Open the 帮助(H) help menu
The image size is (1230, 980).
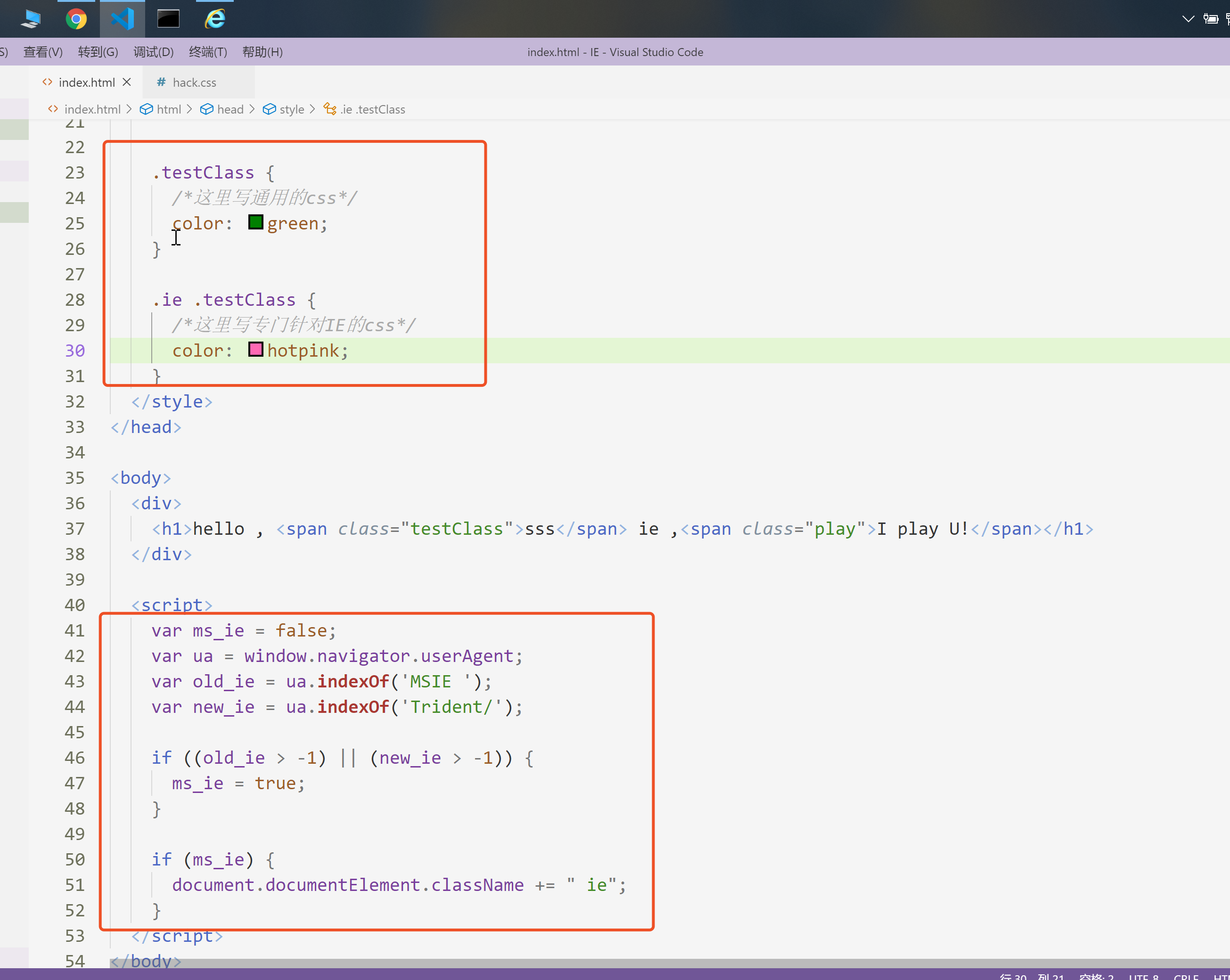pos(262,52)
